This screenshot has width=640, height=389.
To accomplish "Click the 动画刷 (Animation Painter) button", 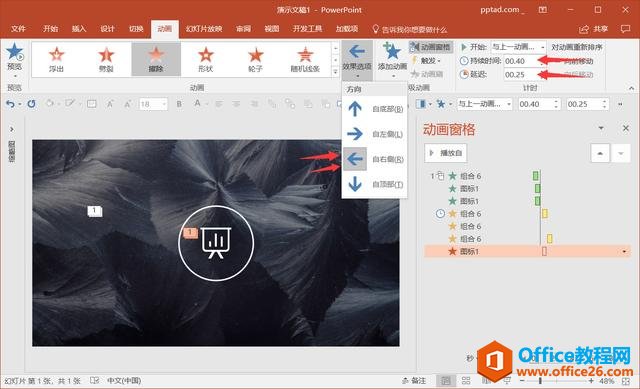I will 427,74.
